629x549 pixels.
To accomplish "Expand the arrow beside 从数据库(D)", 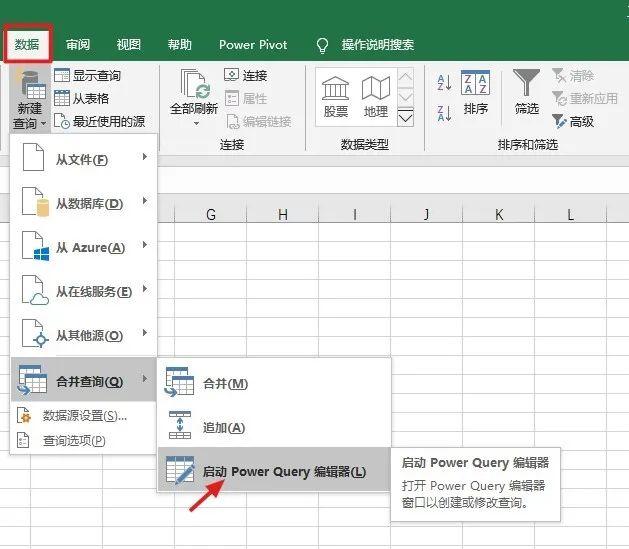I will pos(145,201).
